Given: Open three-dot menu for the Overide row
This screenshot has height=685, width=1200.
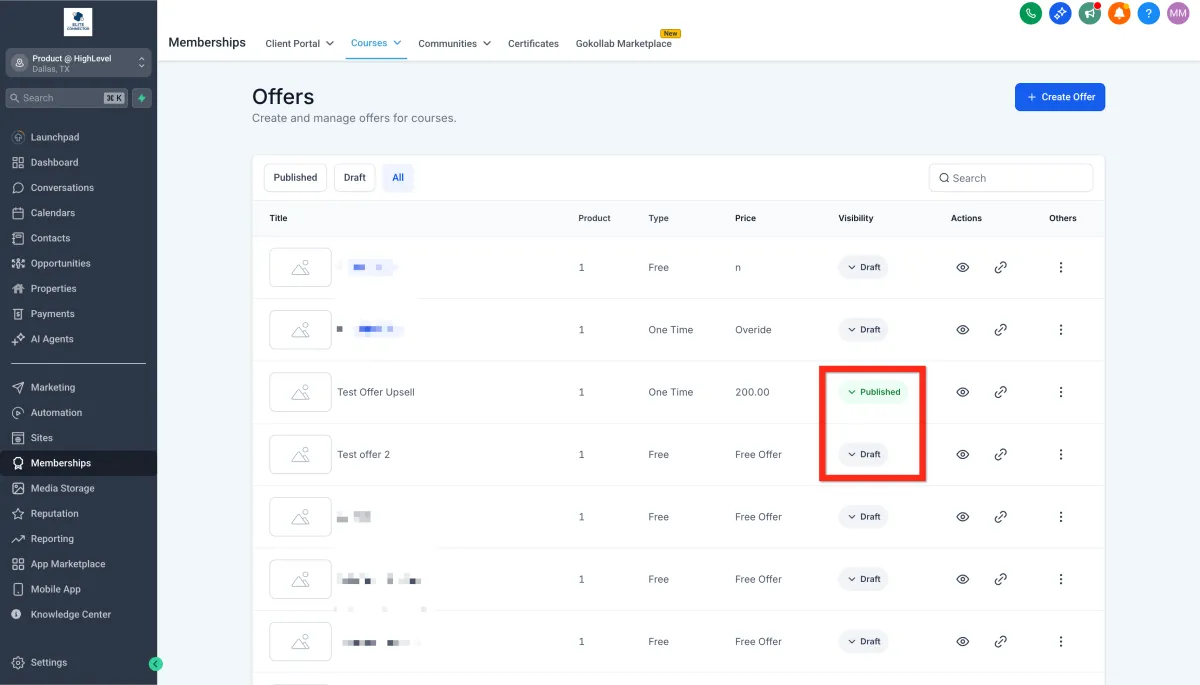Looking at the screenshot, I should point(1061,330).
